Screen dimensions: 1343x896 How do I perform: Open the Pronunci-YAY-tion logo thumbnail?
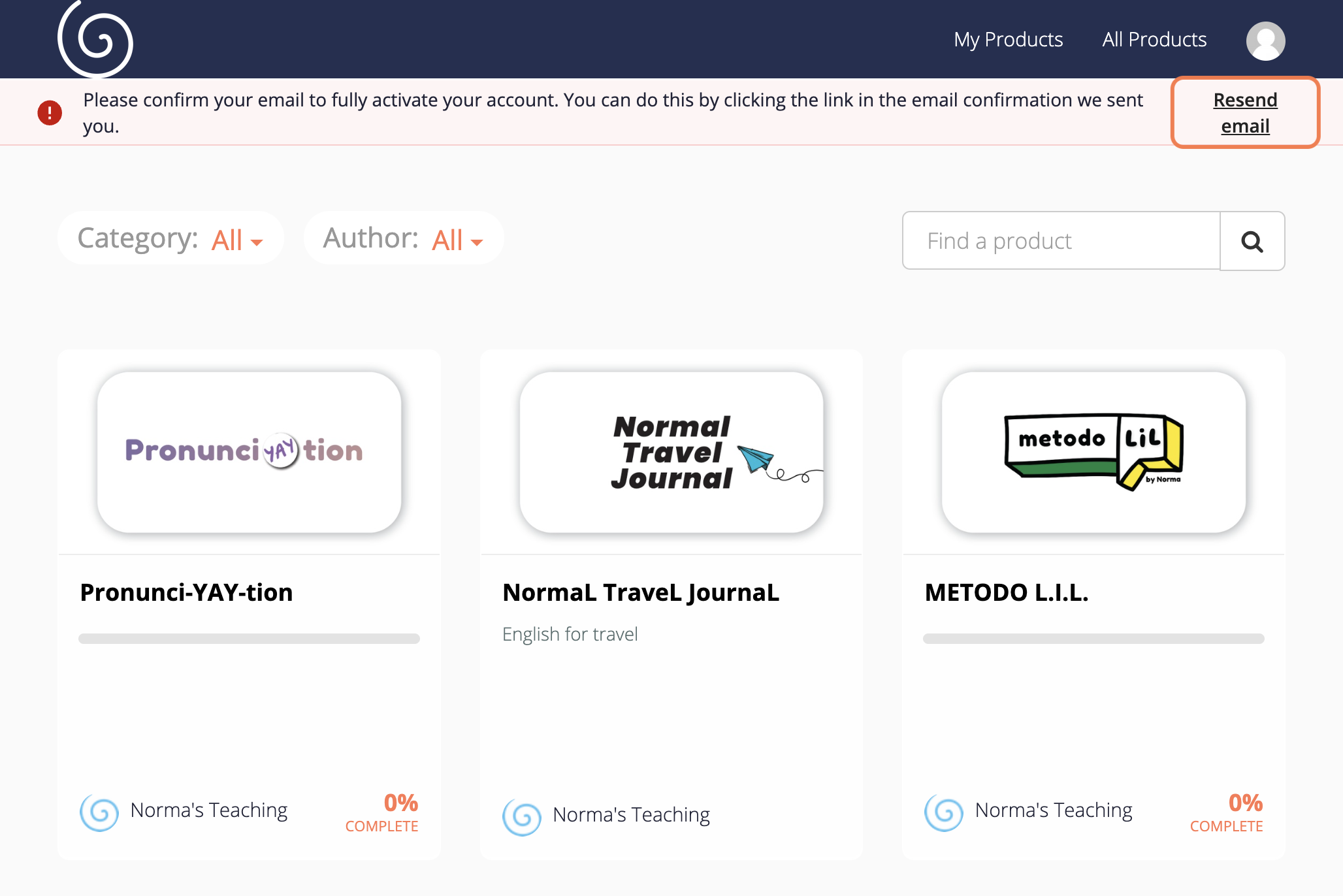click(249, 452)
